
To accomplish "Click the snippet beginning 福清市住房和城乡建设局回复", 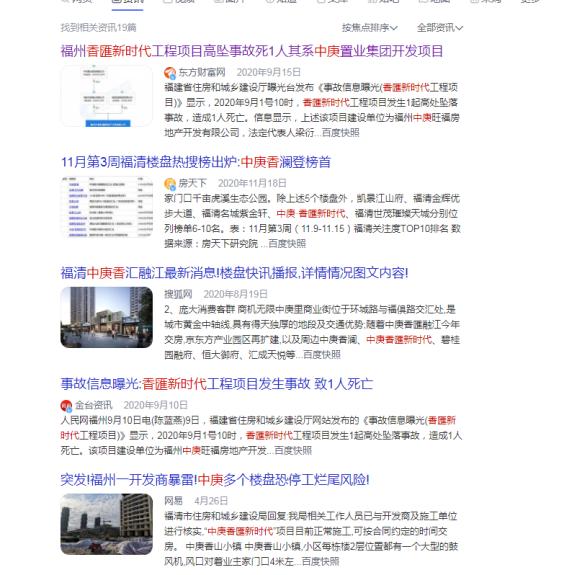I will 311,539.
